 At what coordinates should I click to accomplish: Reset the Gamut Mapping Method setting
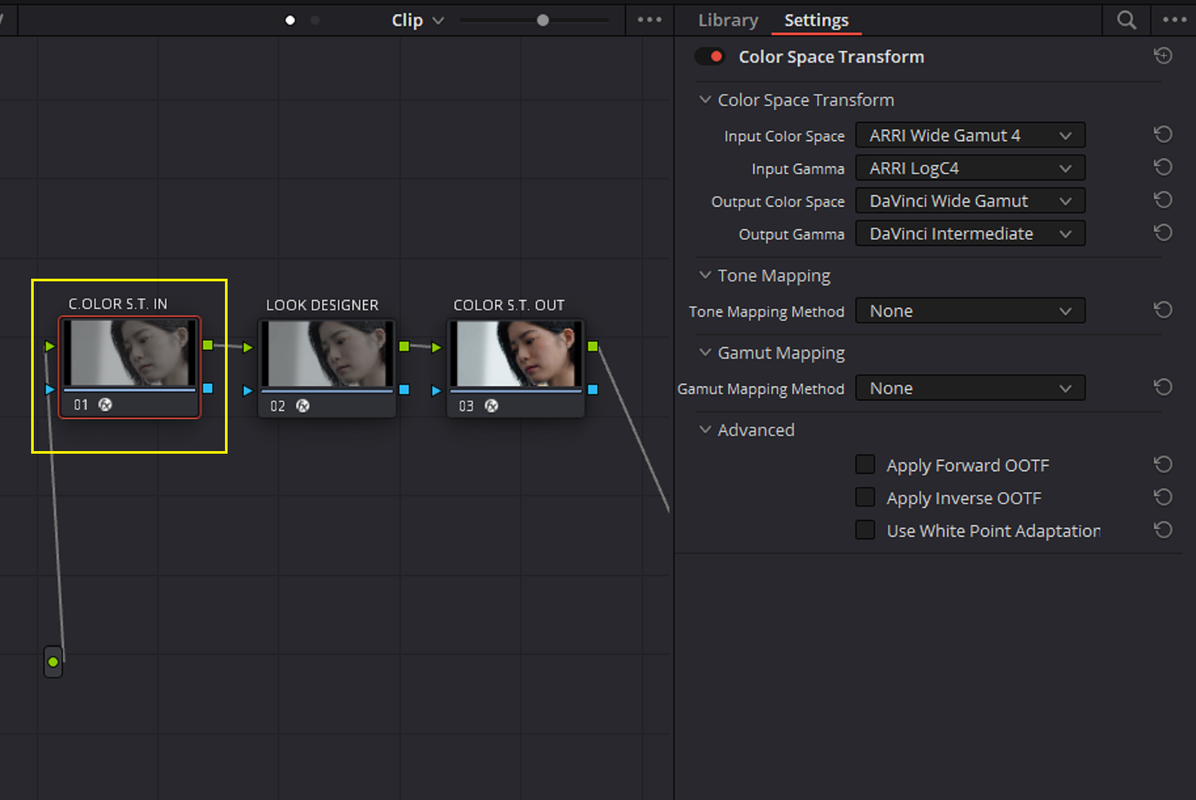tap(1162, 388)
